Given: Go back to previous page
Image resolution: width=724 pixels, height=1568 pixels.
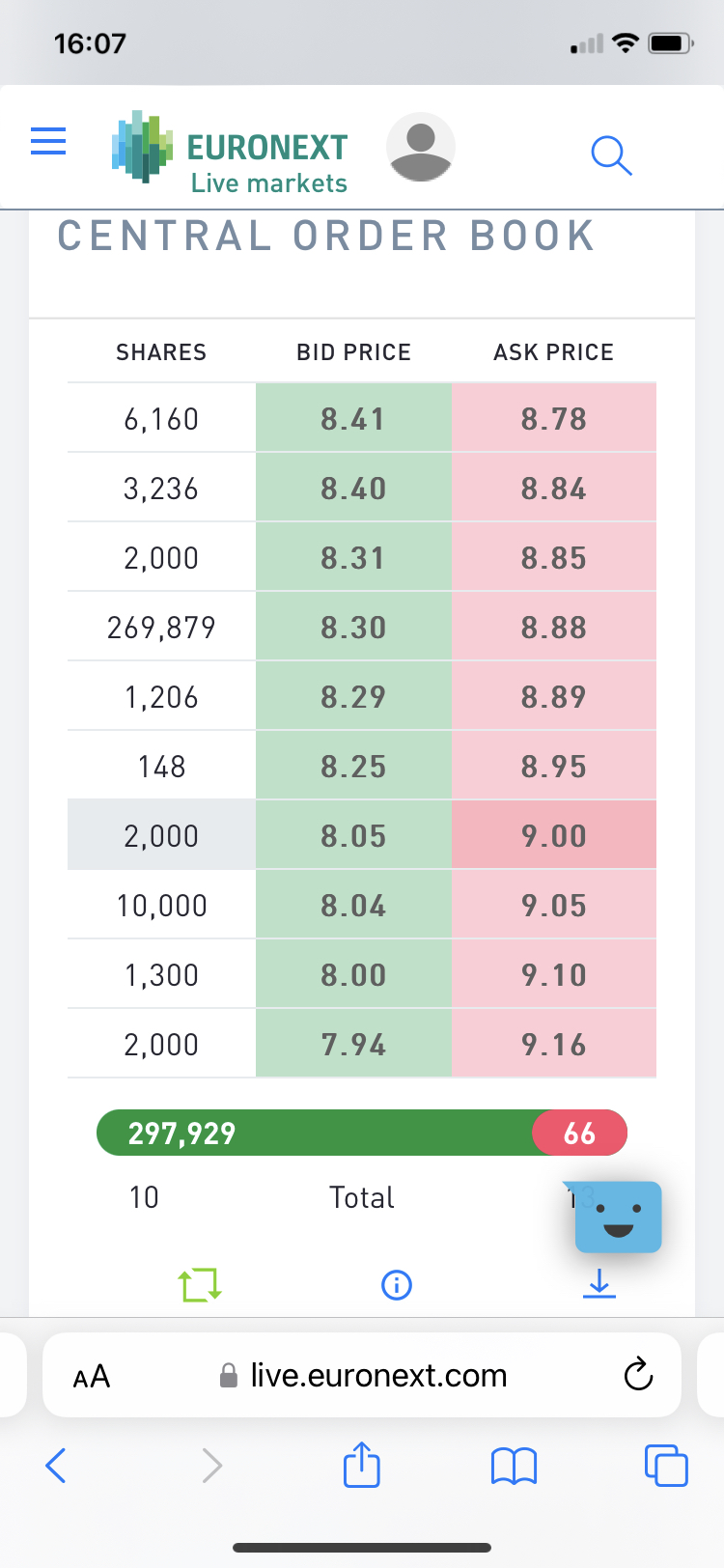Looking at the screenshot, I should [x=57, y=1466].
